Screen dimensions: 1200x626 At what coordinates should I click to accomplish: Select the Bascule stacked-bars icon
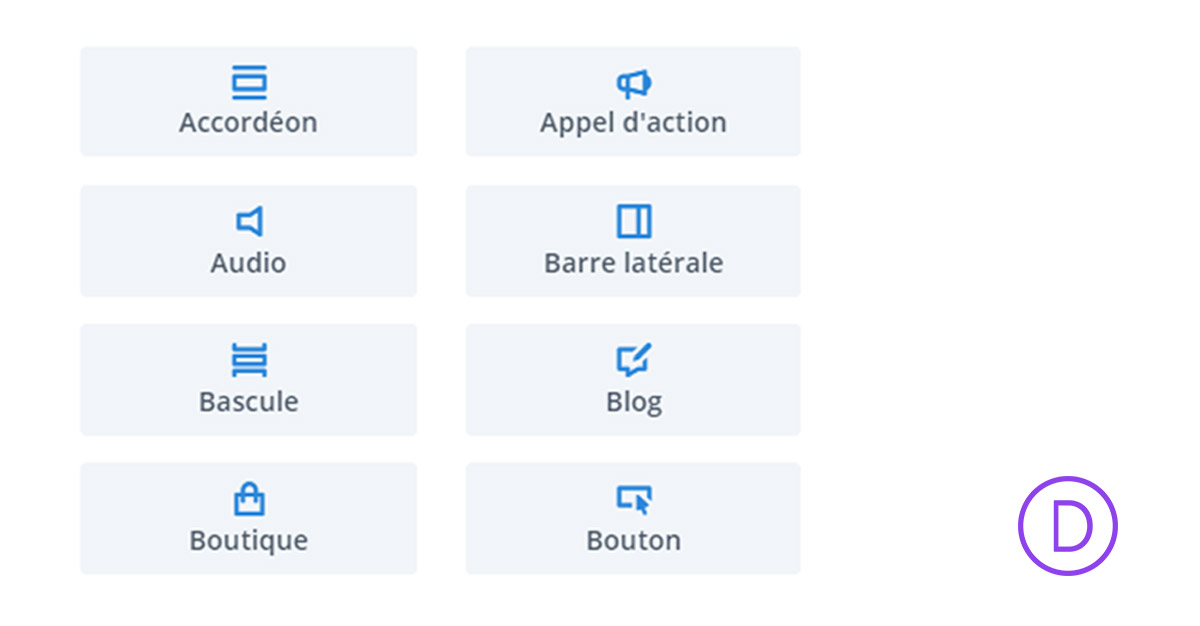pyautogui.click(x=249, y=361)
